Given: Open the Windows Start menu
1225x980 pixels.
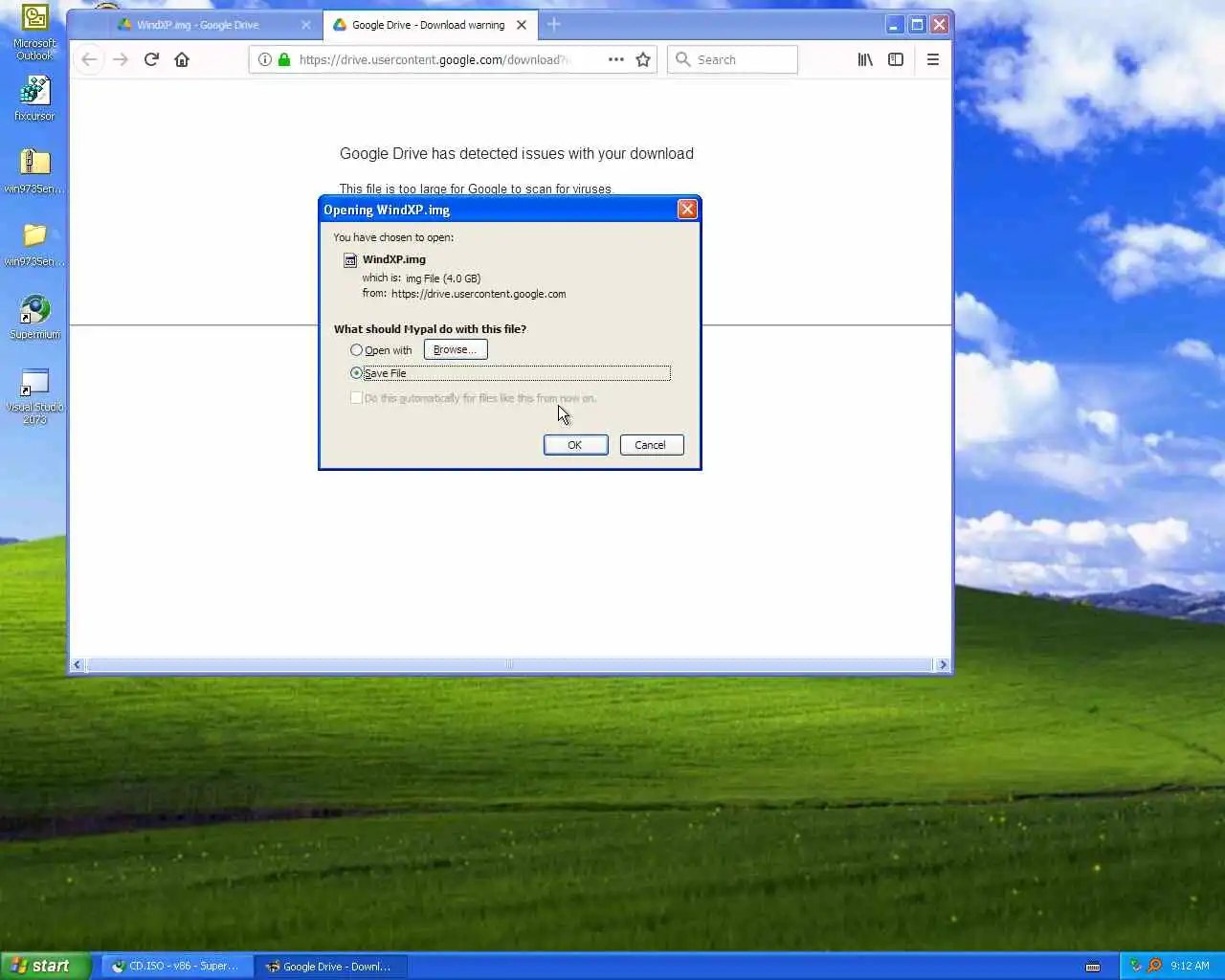Looking at the screenshot, I should pyautogui.click(x=46, y=966).
